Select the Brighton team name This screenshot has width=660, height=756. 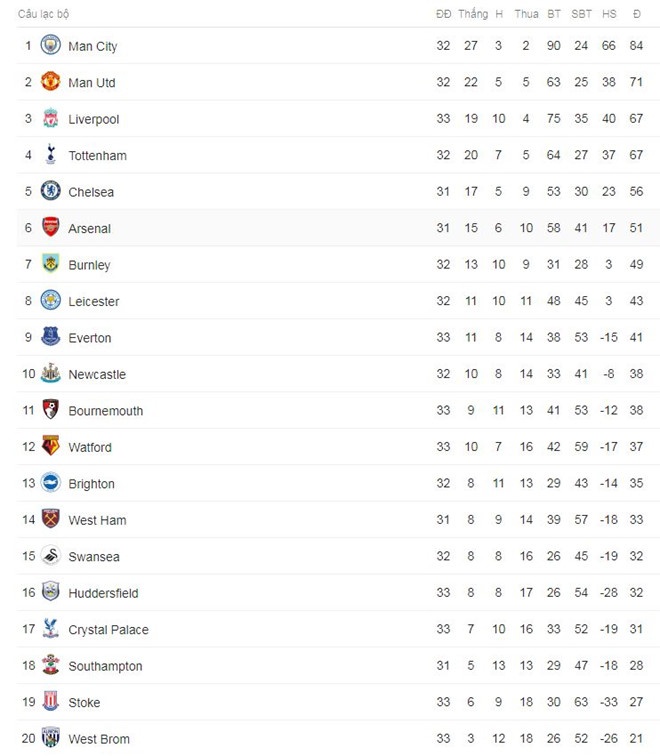point(91,484)
